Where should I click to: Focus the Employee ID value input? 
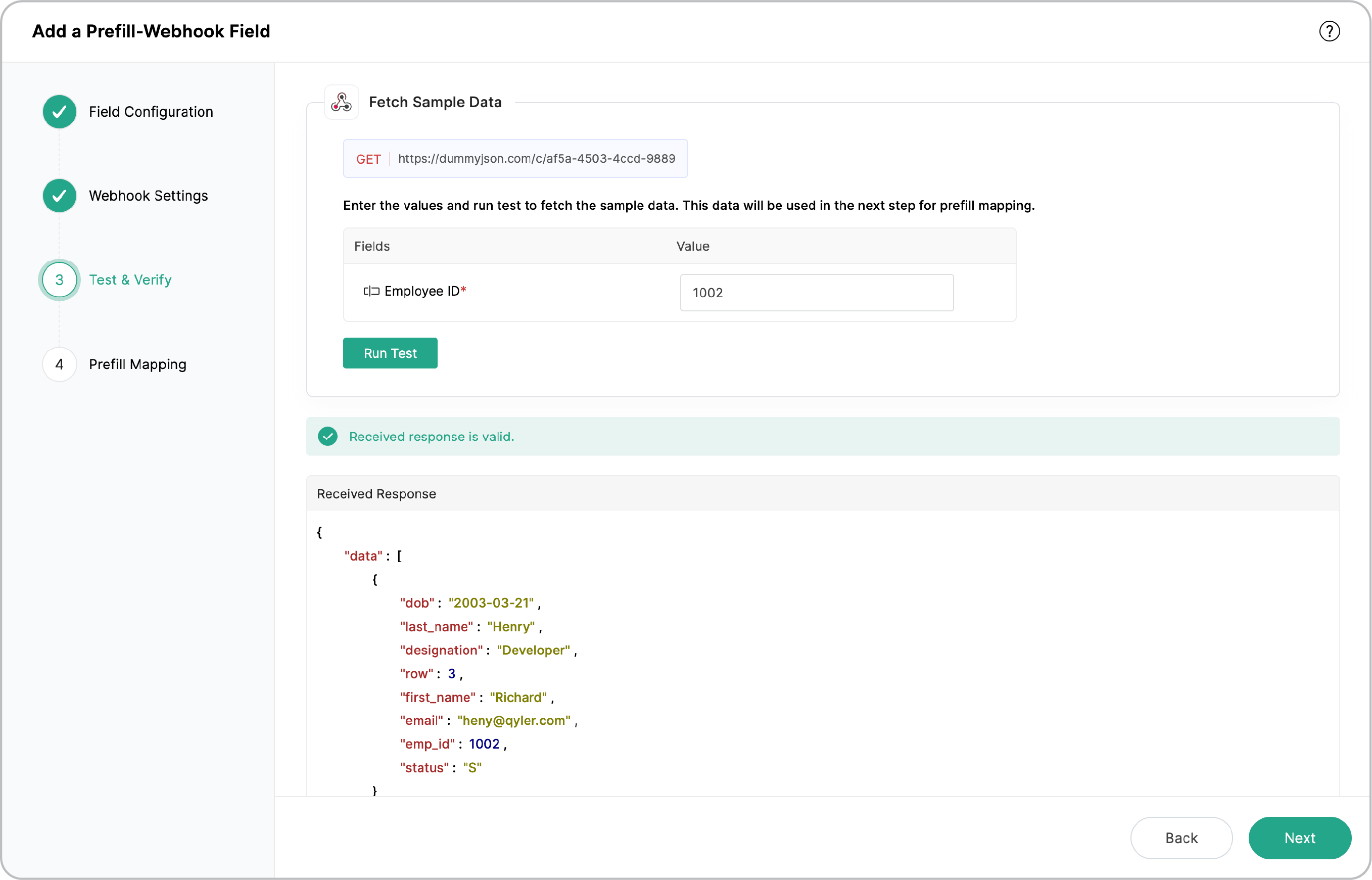816,293
